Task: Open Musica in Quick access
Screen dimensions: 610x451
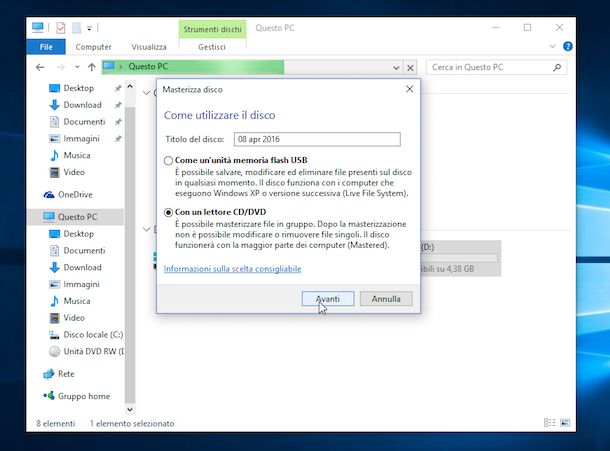Action: [77, 155]
